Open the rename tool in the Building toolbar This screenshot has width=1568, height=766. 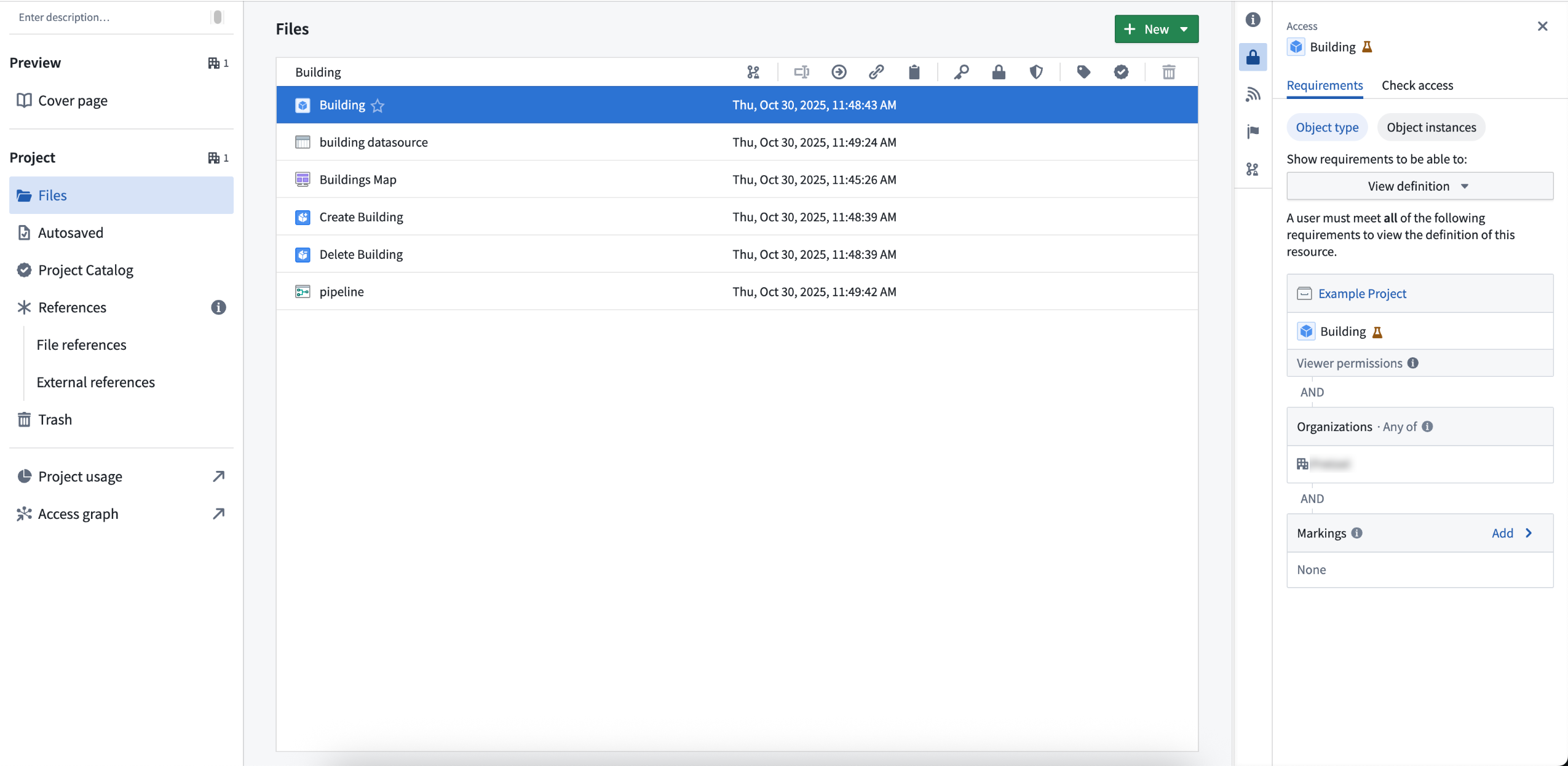[x=802, y=72]
